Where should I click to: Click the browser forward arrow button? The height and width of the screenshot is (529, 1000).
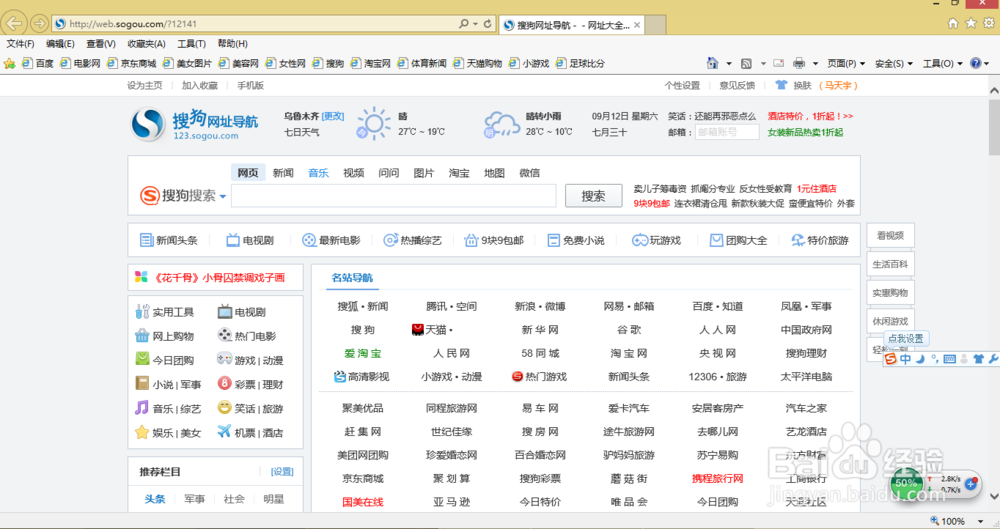pos(40,24)
